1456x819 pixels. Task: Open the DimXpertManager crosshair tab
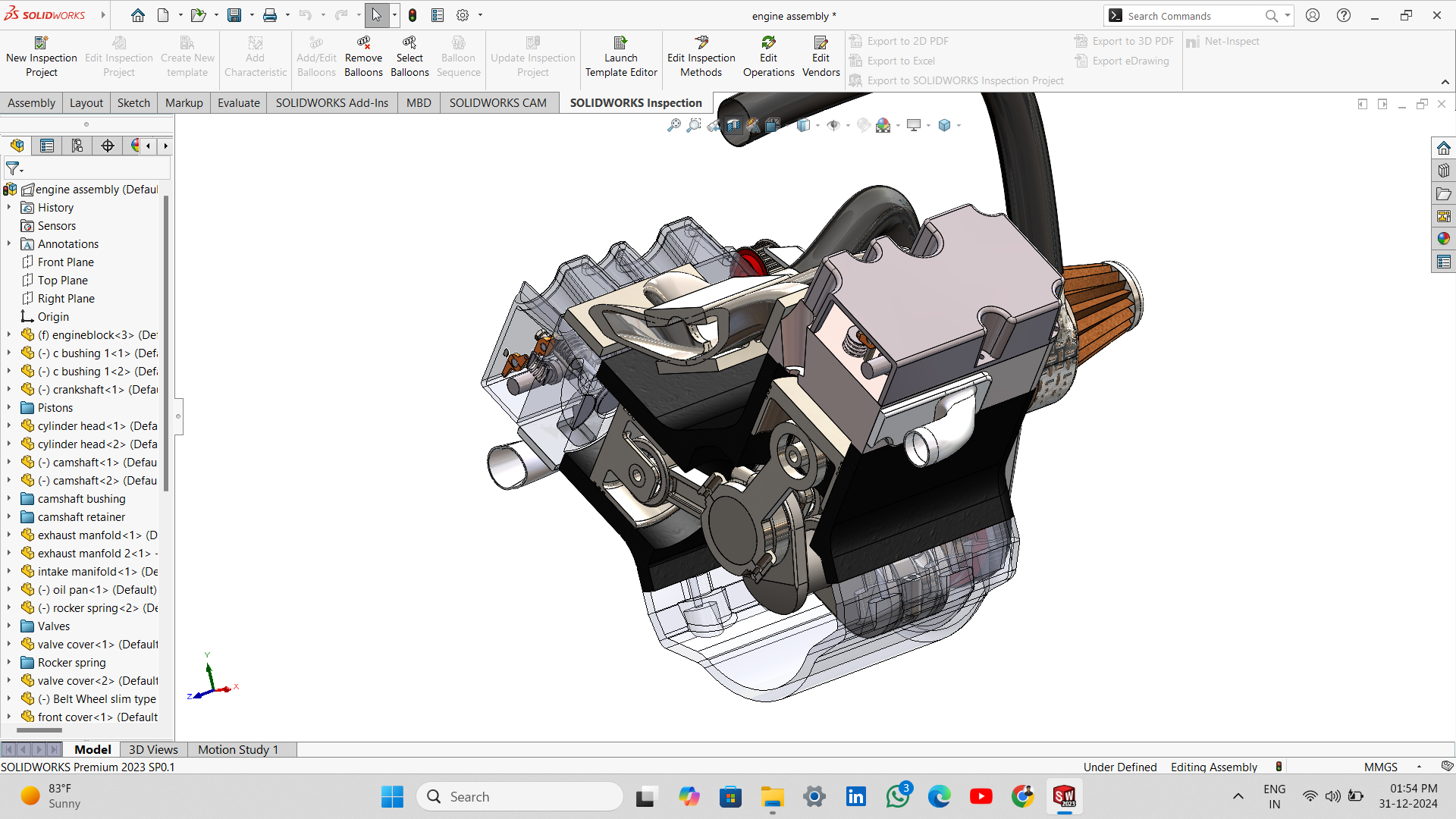coord(108,146)
